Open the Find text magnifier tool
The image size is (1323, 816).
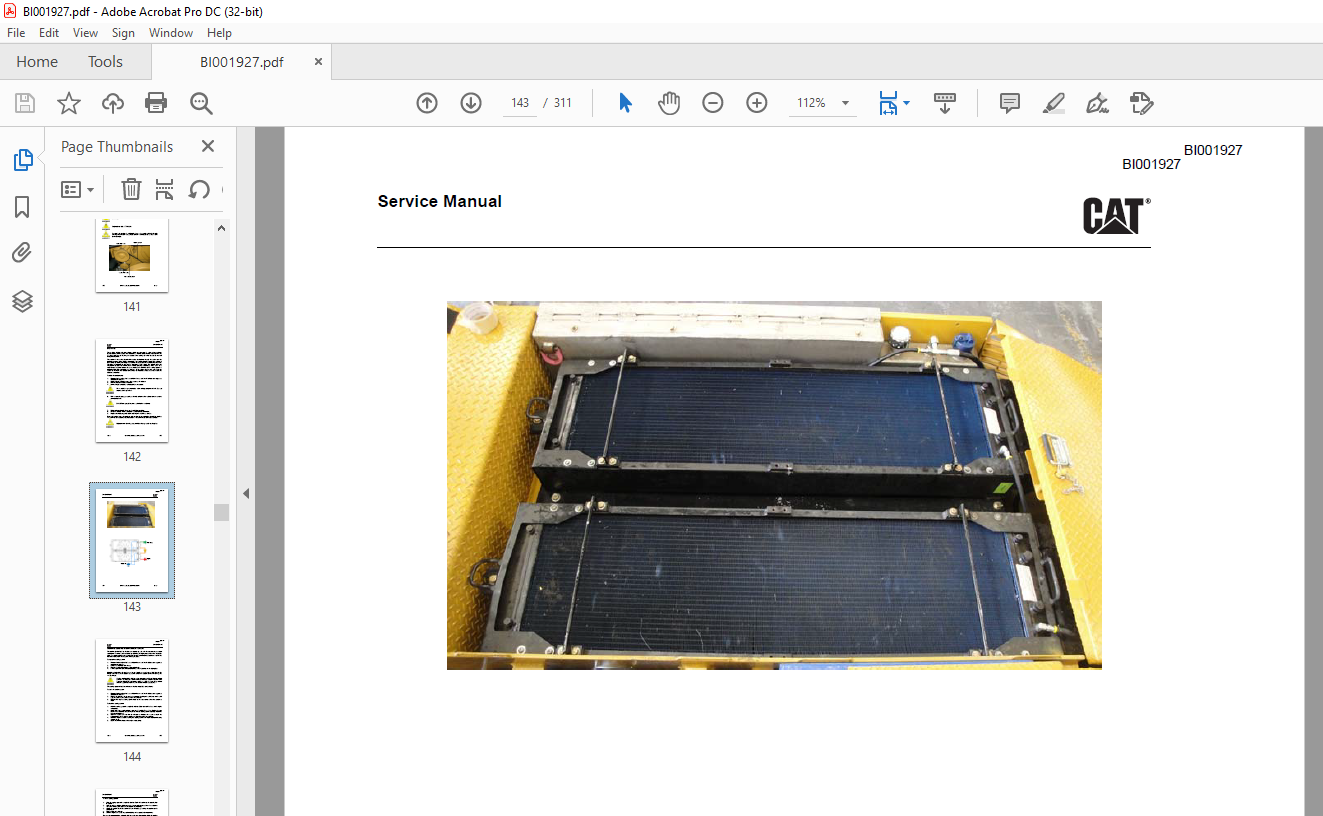click(201, 103)
